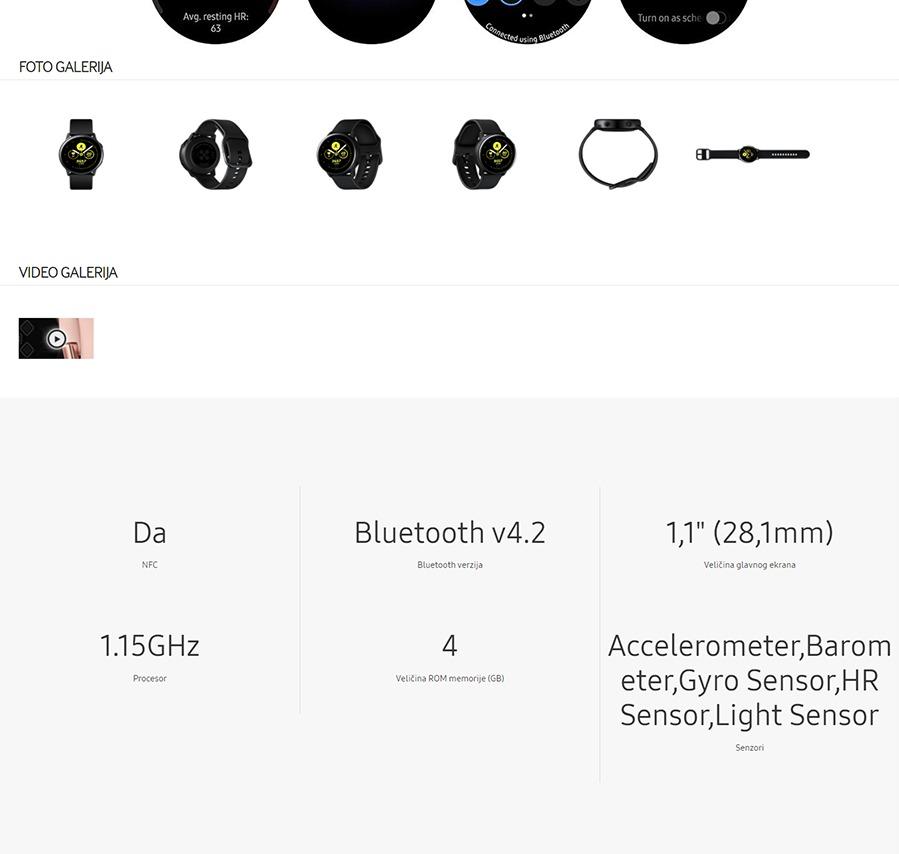Open the front-view watch photo thumbnail
The image size is (899, 854).
81,154
